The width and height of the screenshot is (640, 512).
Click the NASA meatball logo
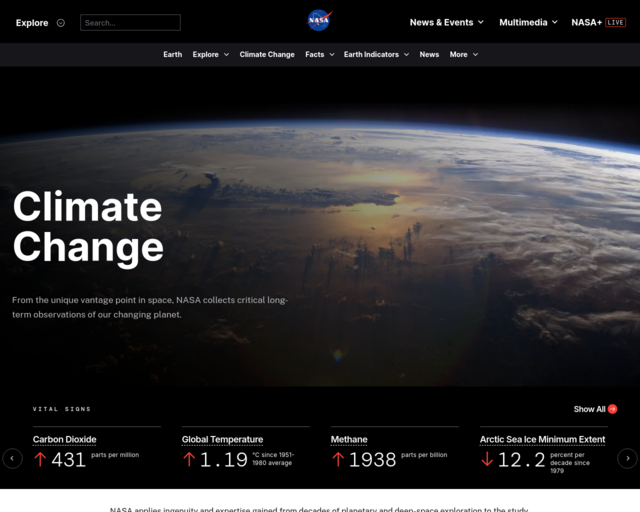(x=320, y=20)
